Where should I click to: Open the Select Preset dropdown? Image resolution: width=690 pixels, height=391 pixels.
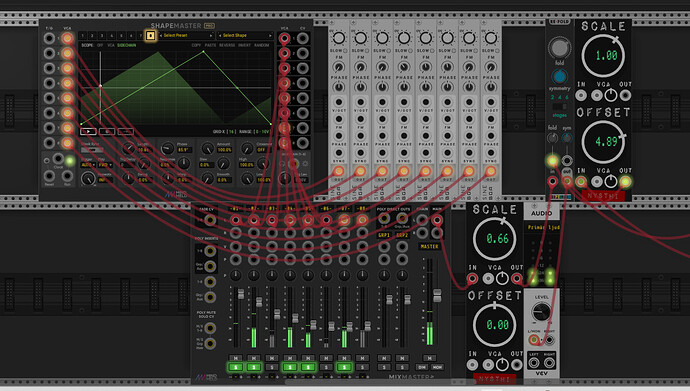tap(186, 36)
